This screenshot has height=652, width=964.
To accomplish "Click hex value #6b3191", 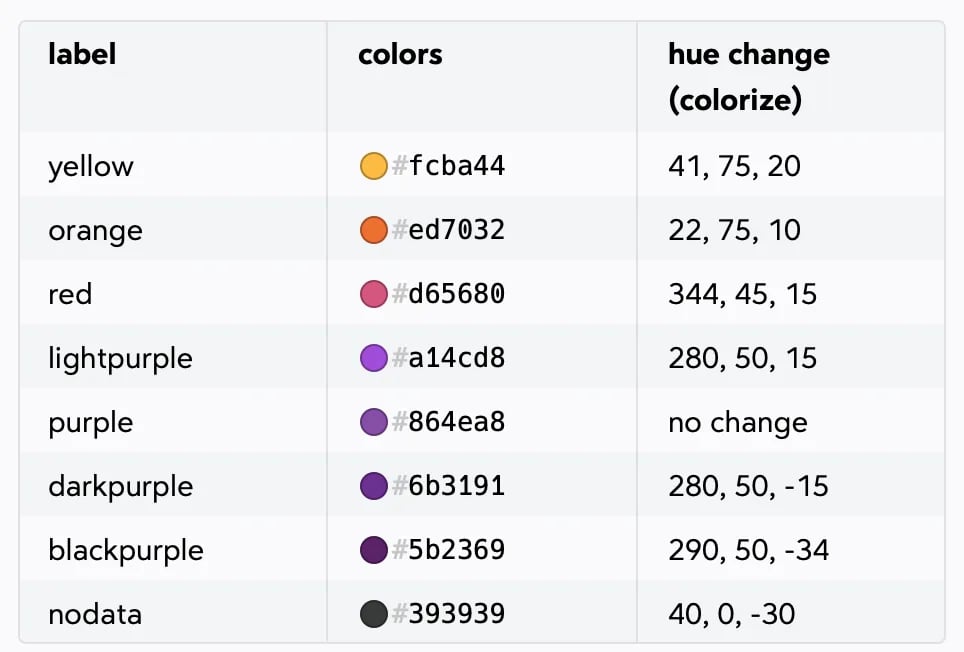I will (448, 486).
